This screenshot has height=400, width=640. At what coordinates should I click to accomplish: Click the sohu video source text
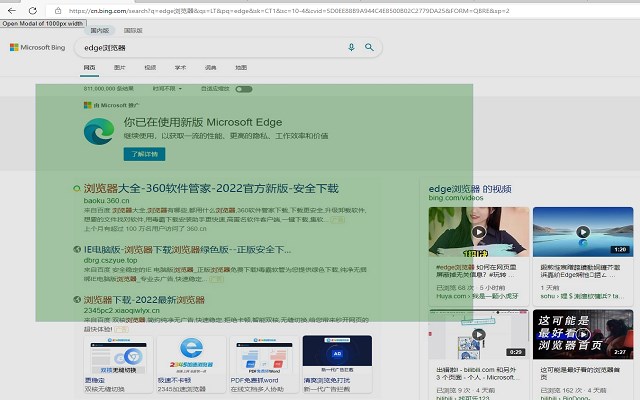click(582, 296)
